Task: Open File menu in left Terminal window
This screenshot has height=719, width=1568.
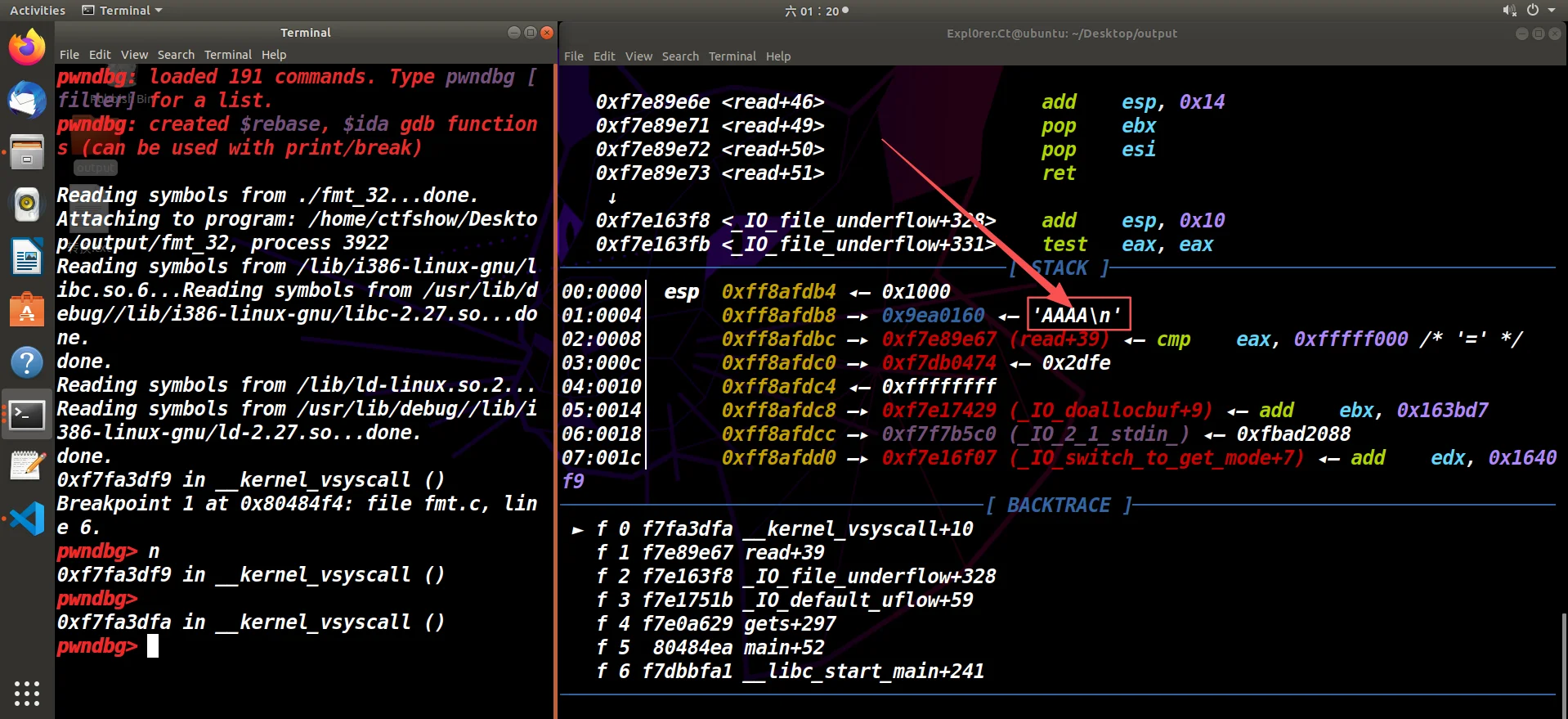Action: 69,55
